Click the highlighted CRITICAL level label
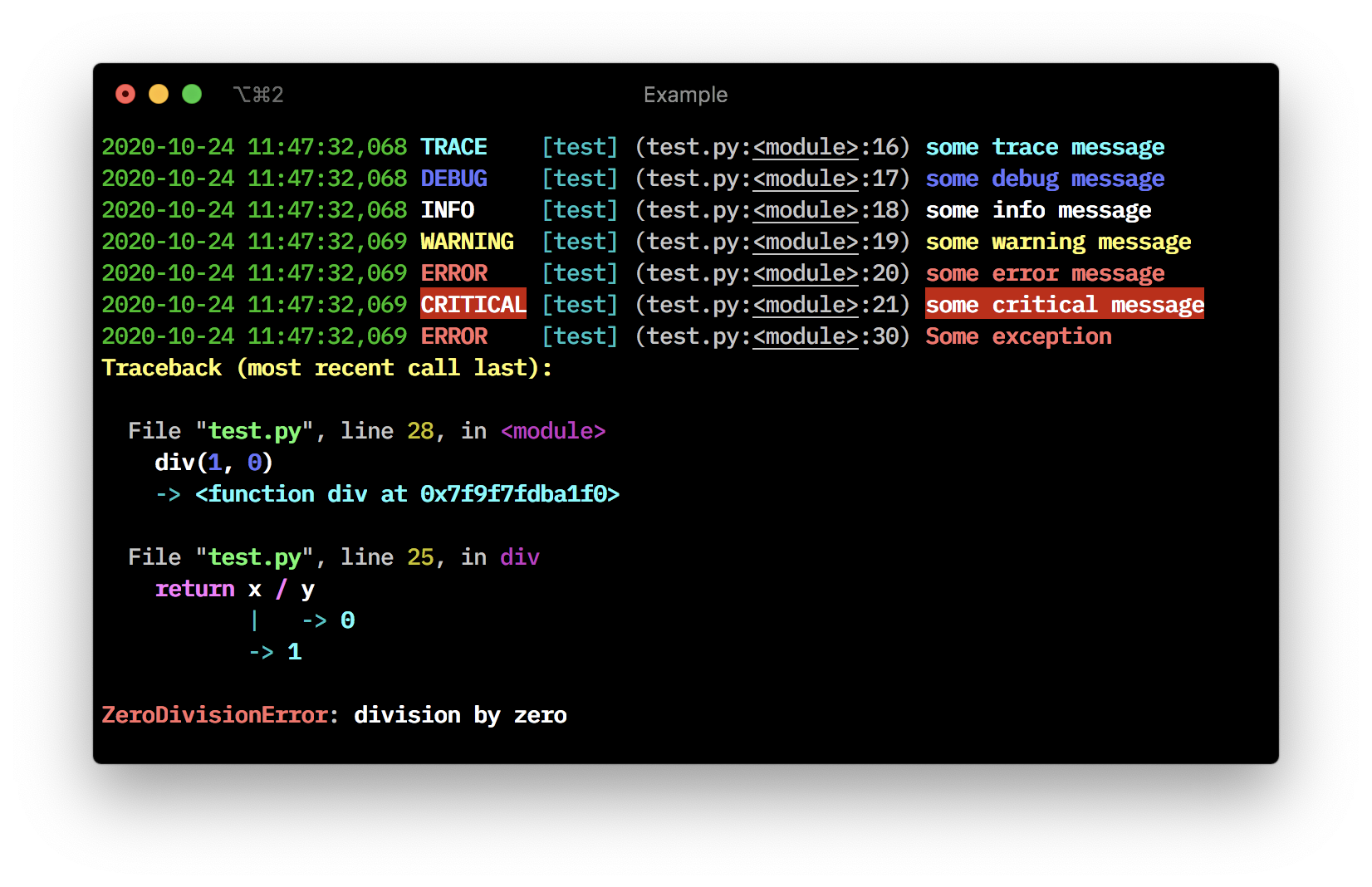The image size is (1372, 887). coord(473,305)
